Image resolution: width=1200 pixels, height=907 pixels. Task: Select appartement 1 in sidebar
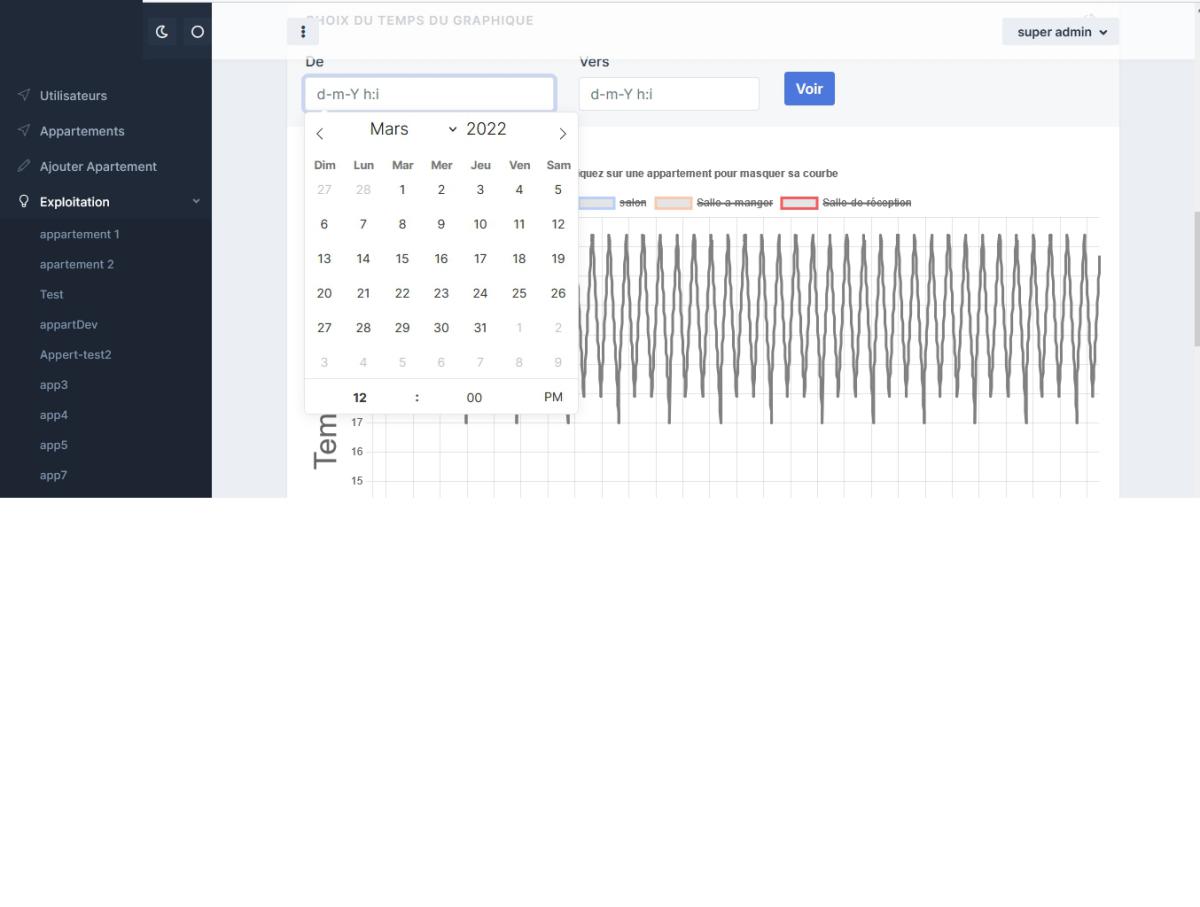coord(79,234)
